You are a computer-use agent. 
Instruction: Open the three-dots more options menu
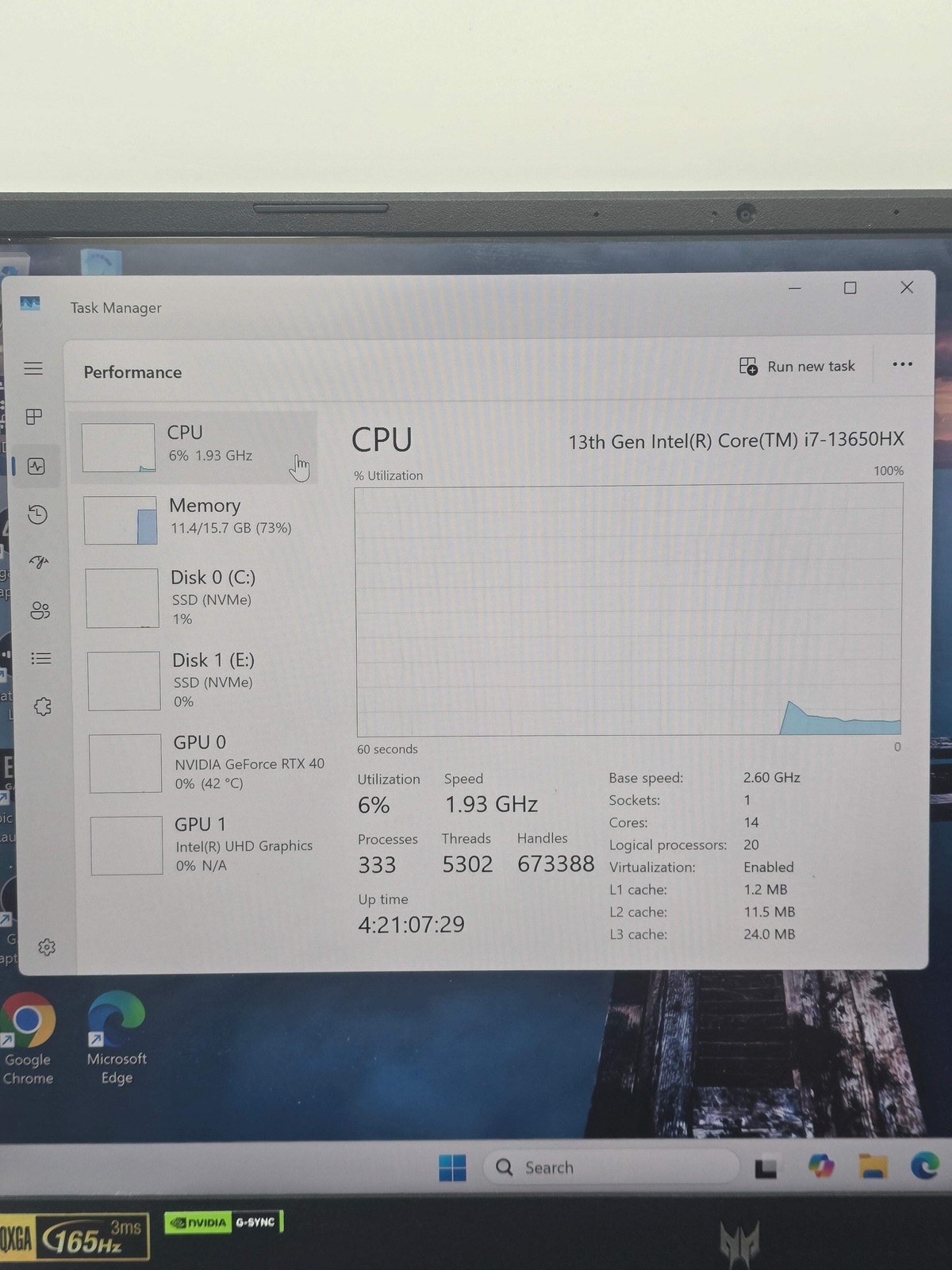coord(902,364)
